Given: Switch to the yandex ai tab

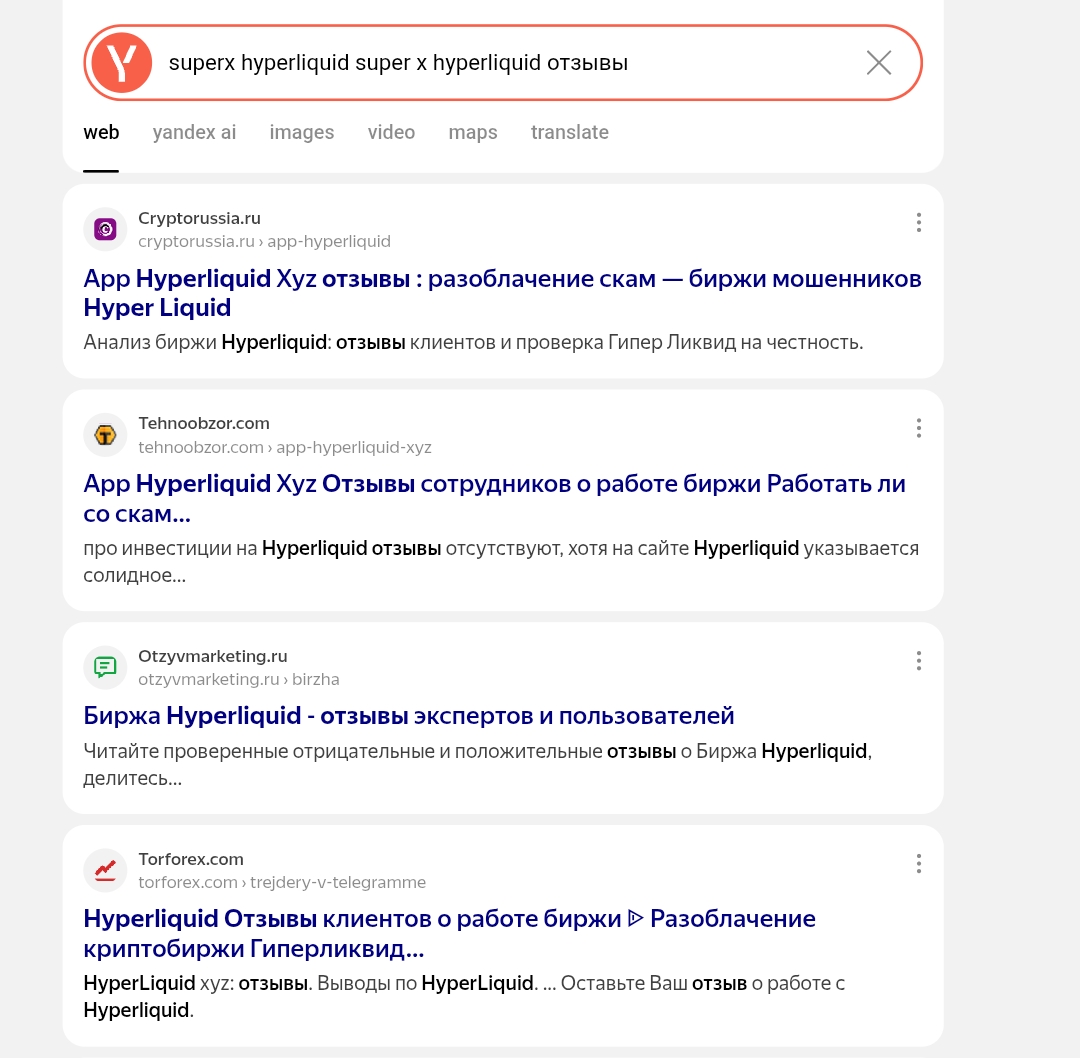Looking at the screenshot, I should (x=194, y=132).
